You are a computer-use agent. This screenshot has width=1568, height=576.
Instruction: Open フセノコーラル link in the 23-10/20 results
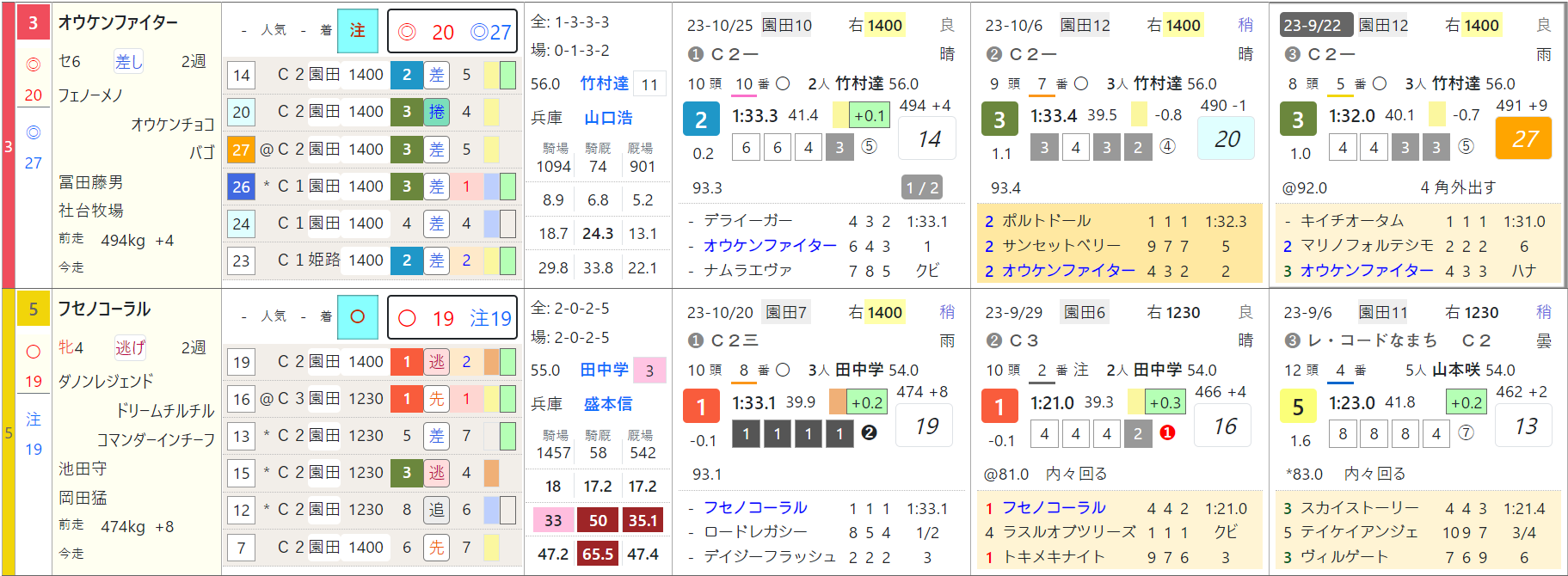[x=755, y=508]
